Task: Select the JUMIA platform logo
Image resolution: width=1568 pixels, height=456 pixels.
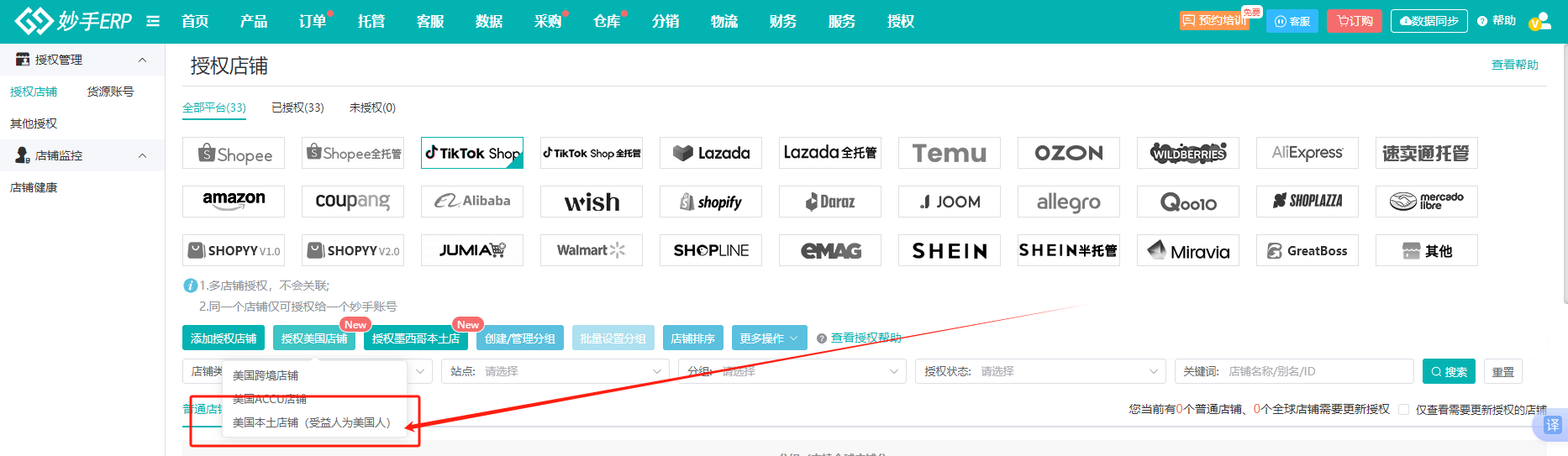Action: (472, 250)
